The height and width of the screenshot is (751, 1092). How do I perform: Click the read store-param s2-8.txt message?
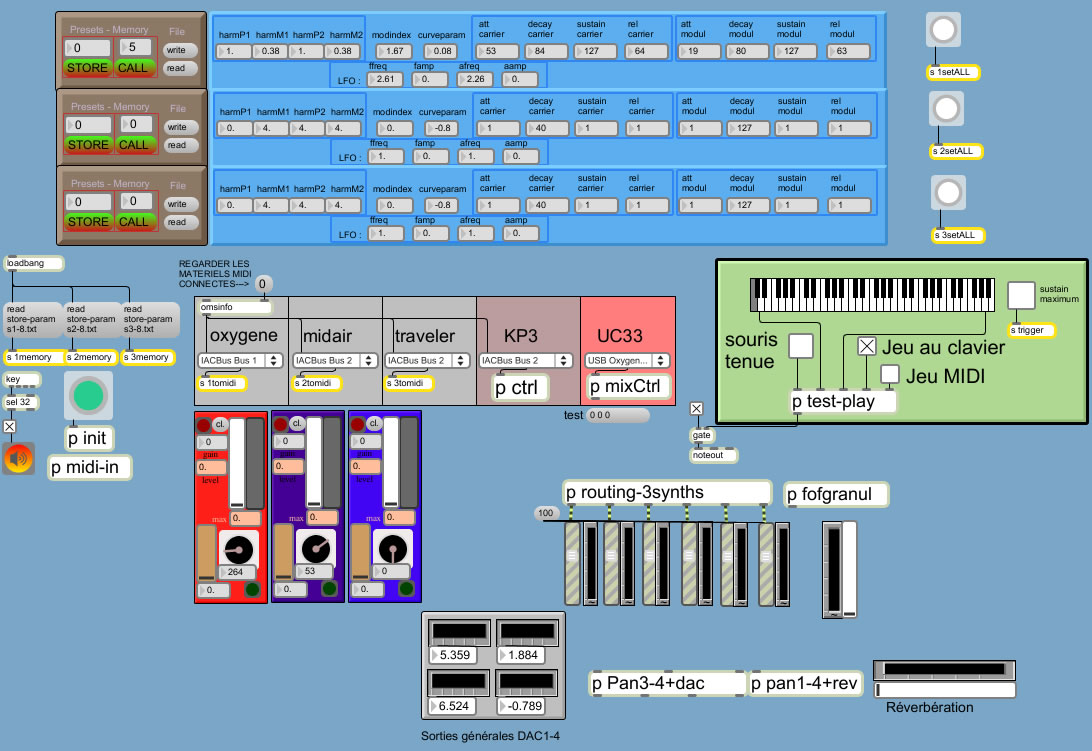tap(92, 319)
